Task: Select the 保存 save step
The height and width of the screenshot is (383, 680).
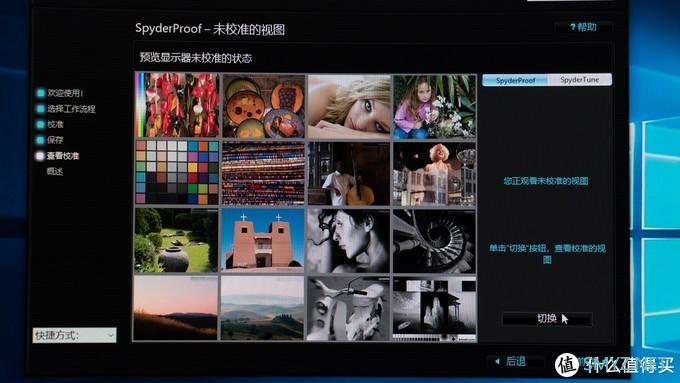Action: pyautogui.click(x=55, y=140)
